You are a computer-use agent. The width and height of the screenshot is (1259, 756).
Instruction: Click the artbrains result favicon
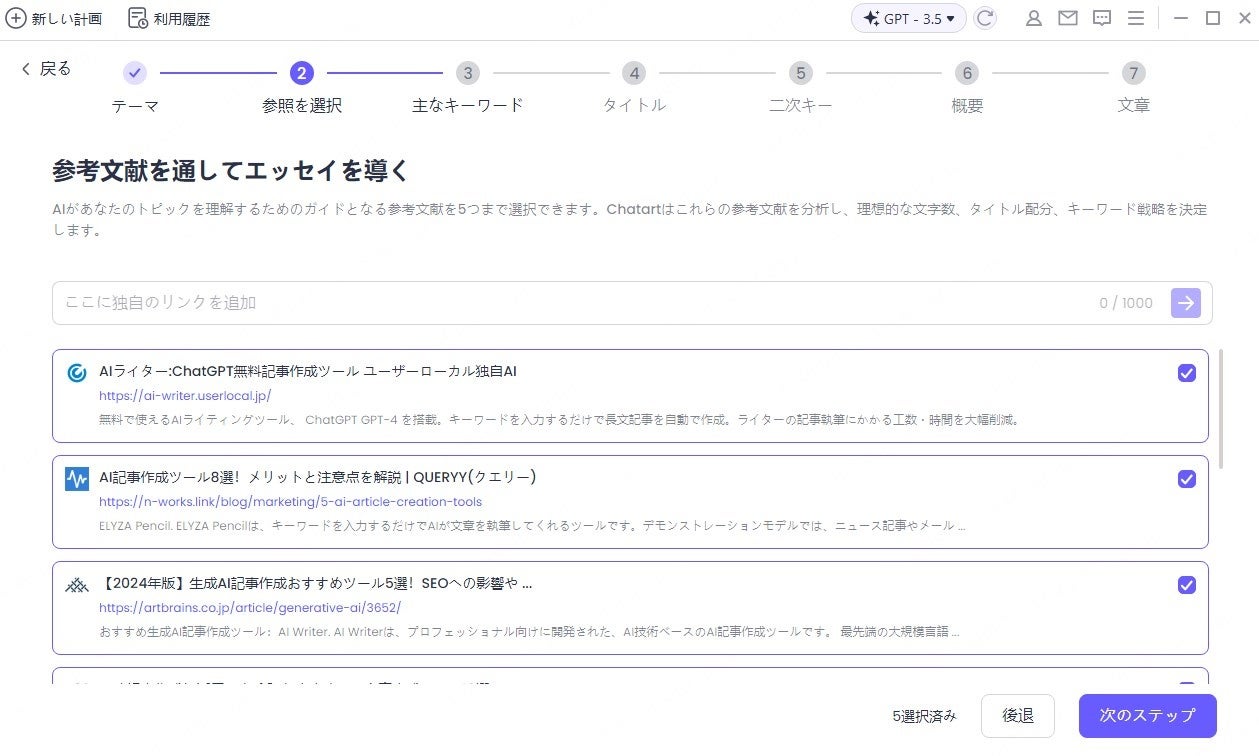pyautogui.click(x=77, y=585)
